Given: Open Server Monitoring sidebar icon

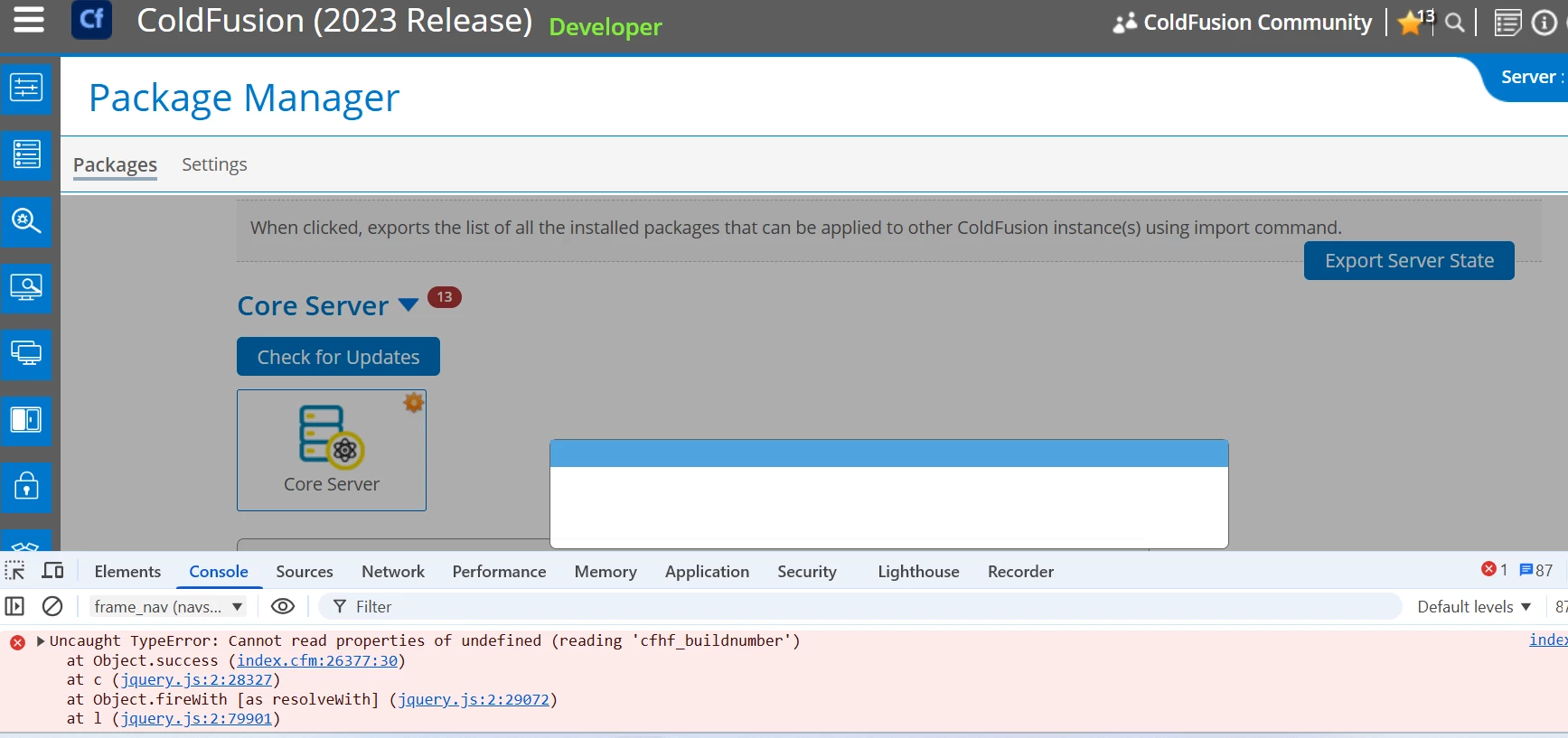Looking at the screenshot, I should (26, 287).
